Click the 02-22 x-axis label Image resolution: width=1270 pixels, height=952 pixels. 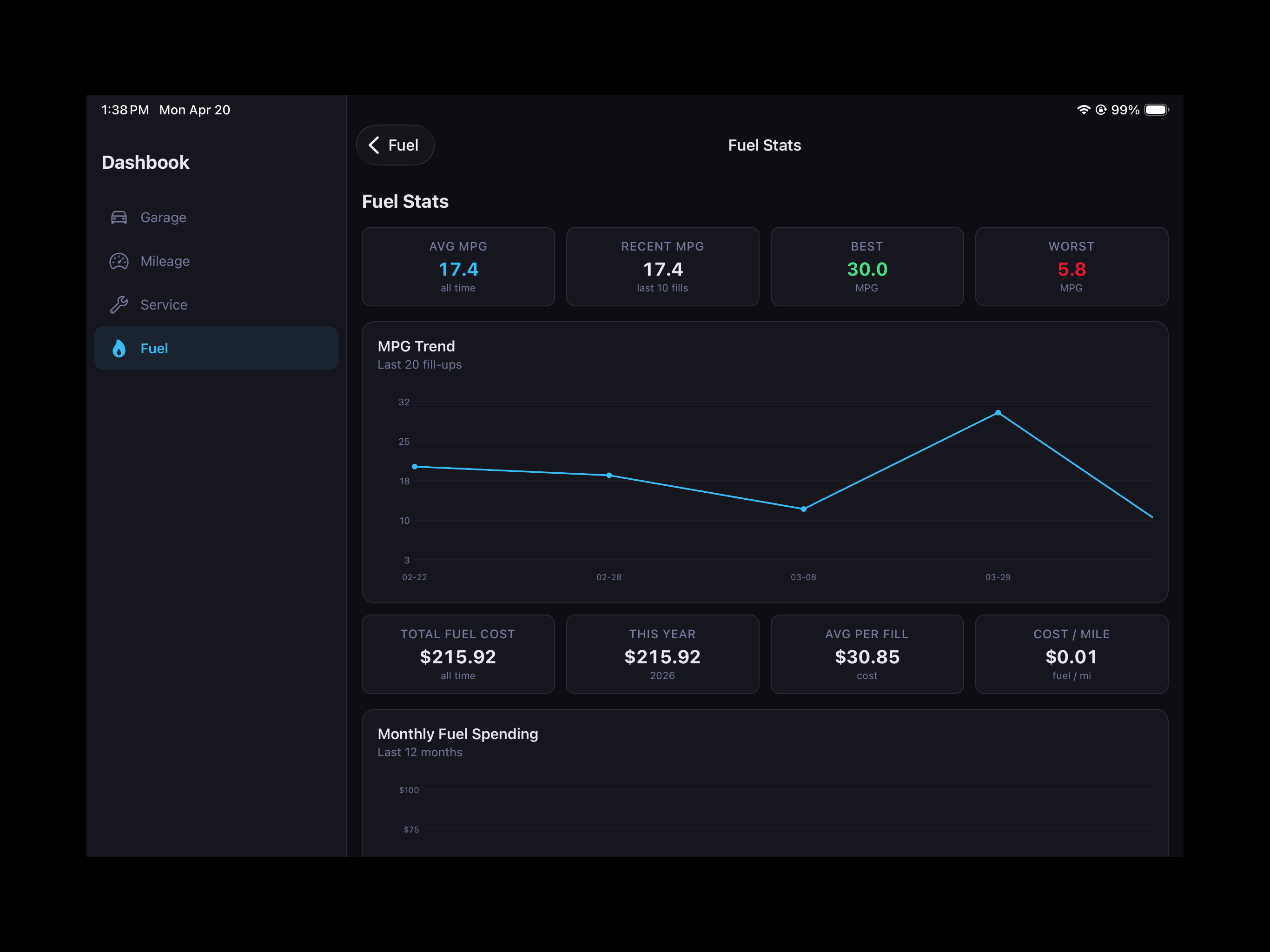click(x=415, y=577)
